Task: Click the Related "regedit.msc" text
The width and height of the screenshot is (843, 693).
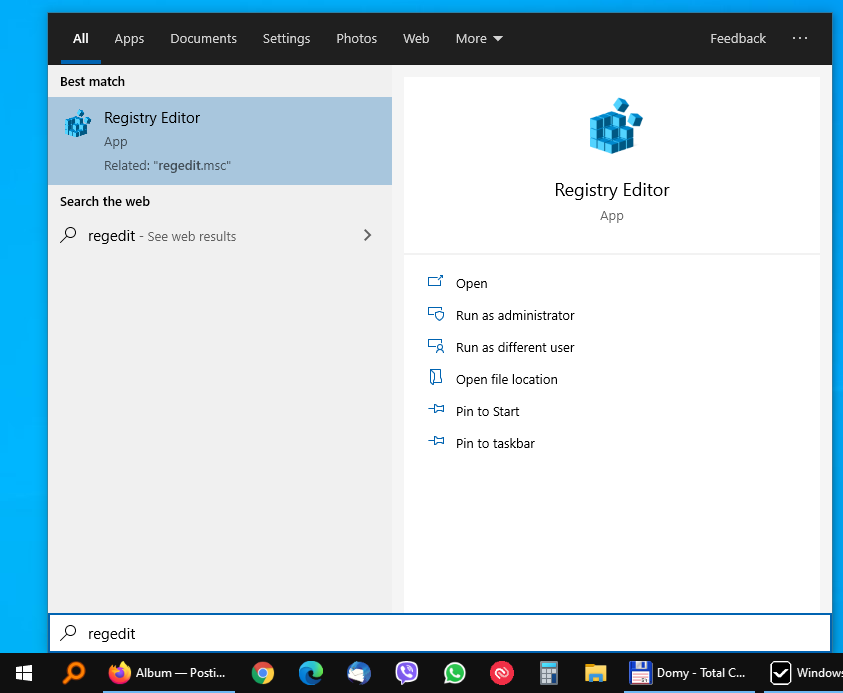Action: (x=167, y=166)
